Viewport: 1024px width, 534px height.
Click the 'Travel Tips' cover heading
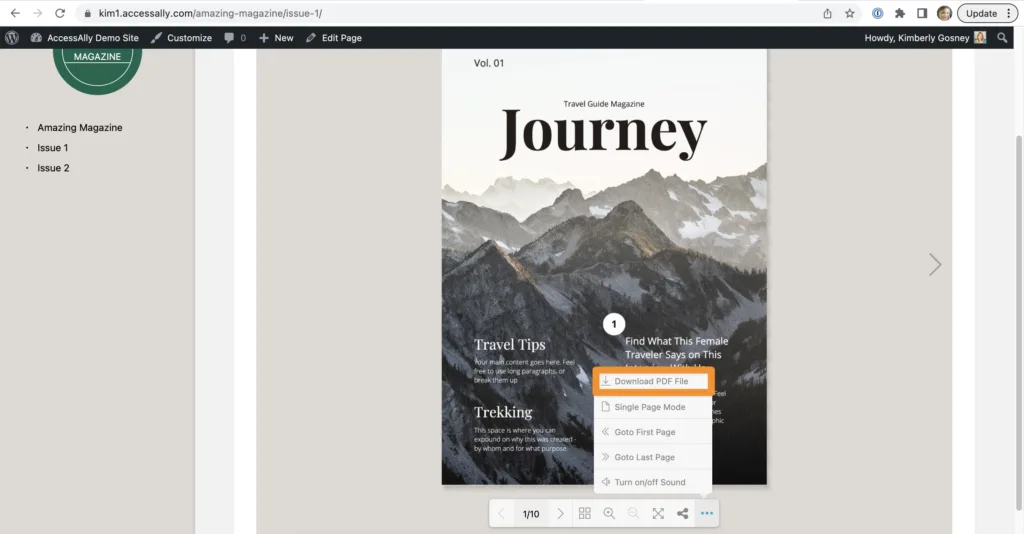coord(509,345)
